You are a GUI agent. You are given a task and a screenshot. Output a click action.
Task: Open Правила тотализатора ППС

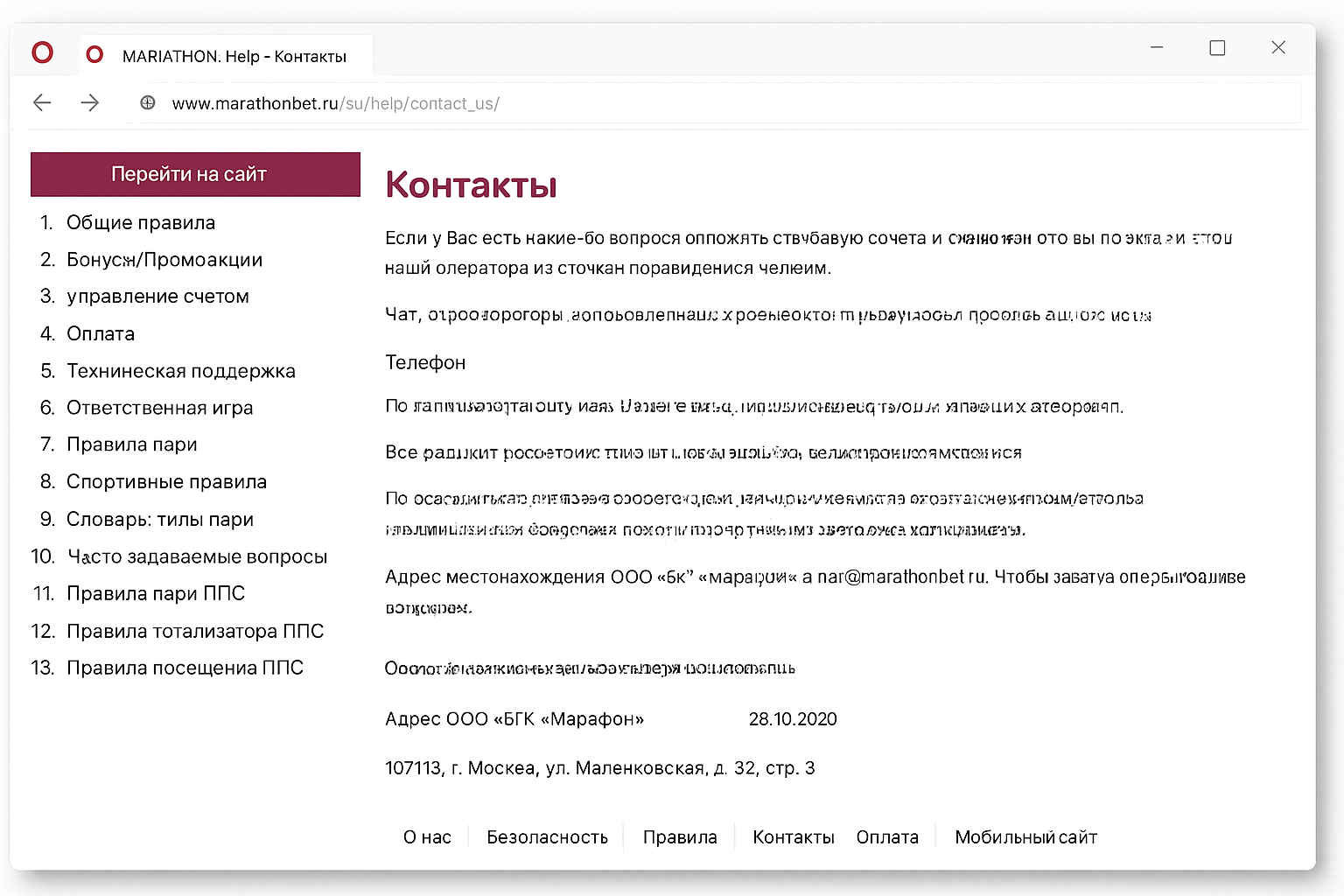196,630
